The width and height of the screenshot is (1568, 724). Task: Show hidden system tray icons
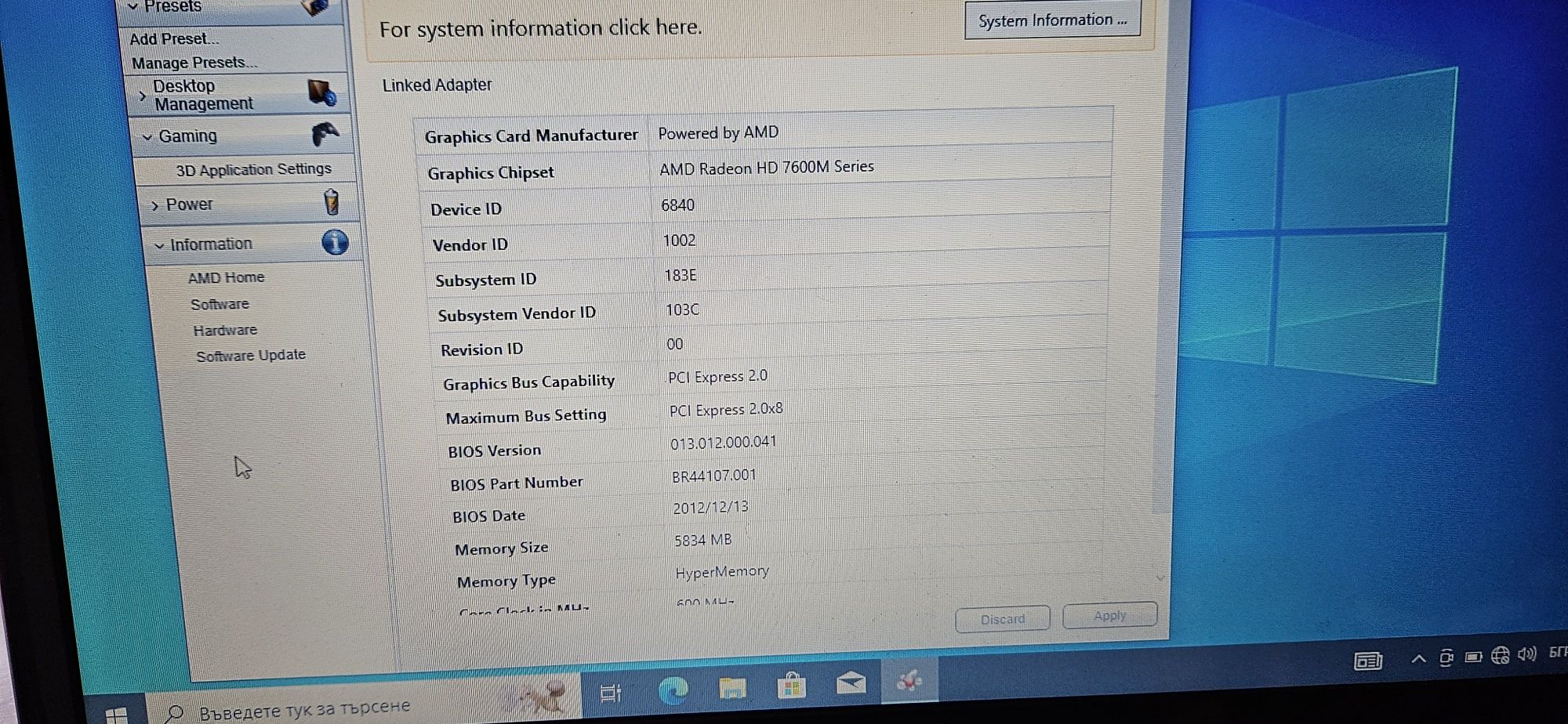1418,659
